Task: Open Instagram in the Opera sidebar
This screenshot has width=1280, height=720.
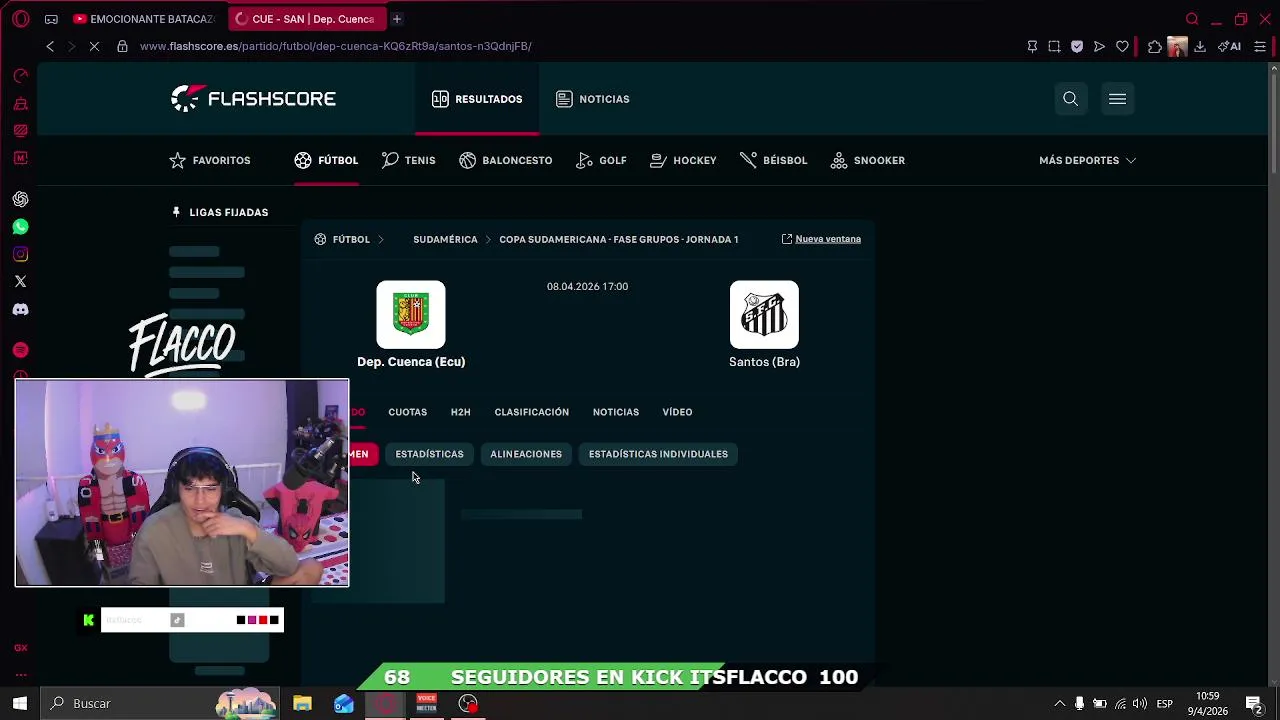Action: pyautogui.click(x=20, y=254)
